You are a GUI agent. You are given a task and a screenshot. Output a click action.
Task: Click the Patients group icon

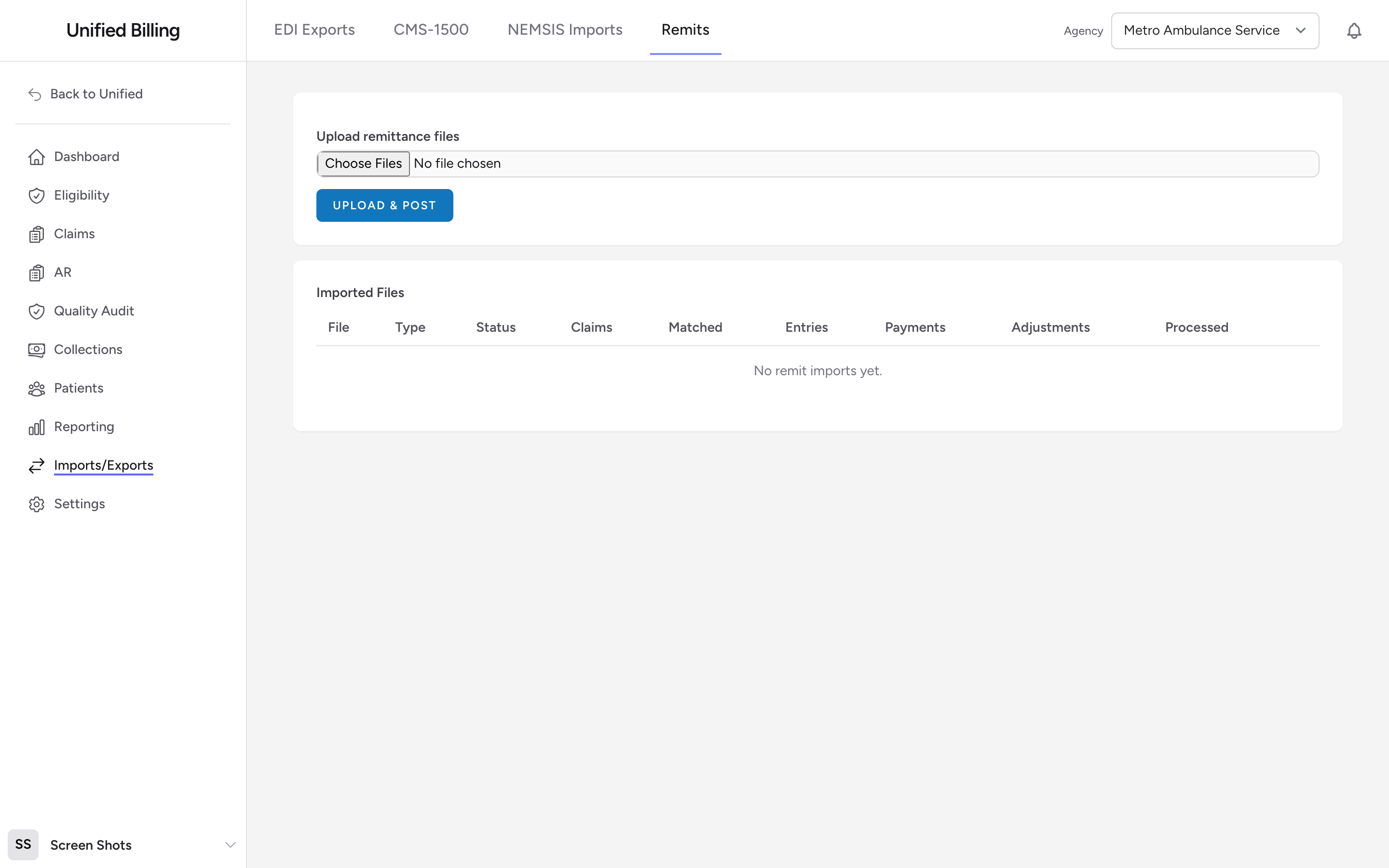coord(37,389)
